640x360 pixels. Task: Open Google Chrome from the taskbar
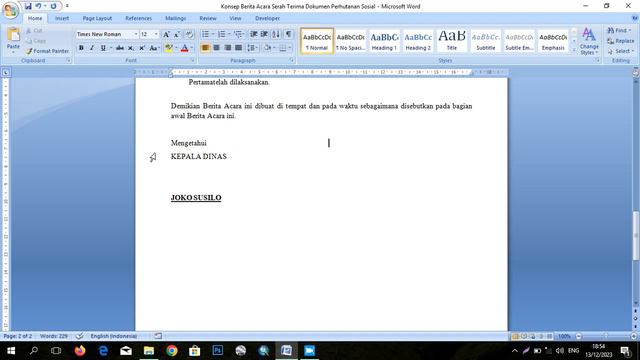tap(172, 350)
